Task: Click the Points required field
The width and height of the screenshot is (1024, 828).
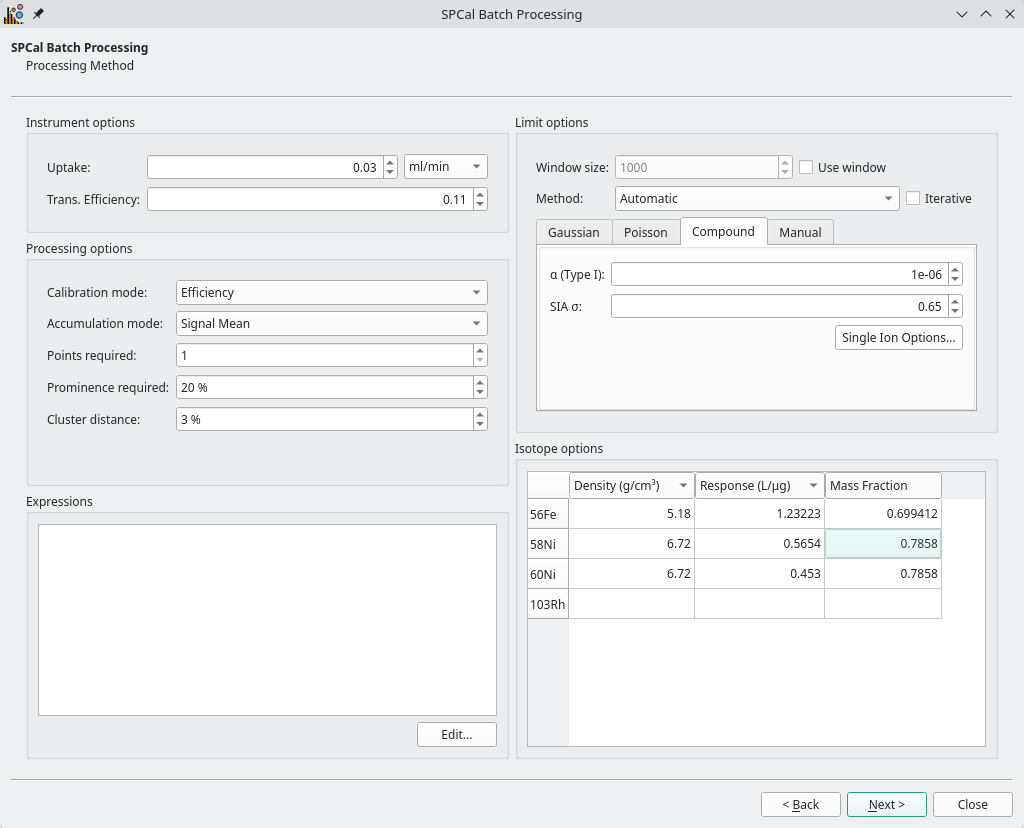Action: coord(325,355)
